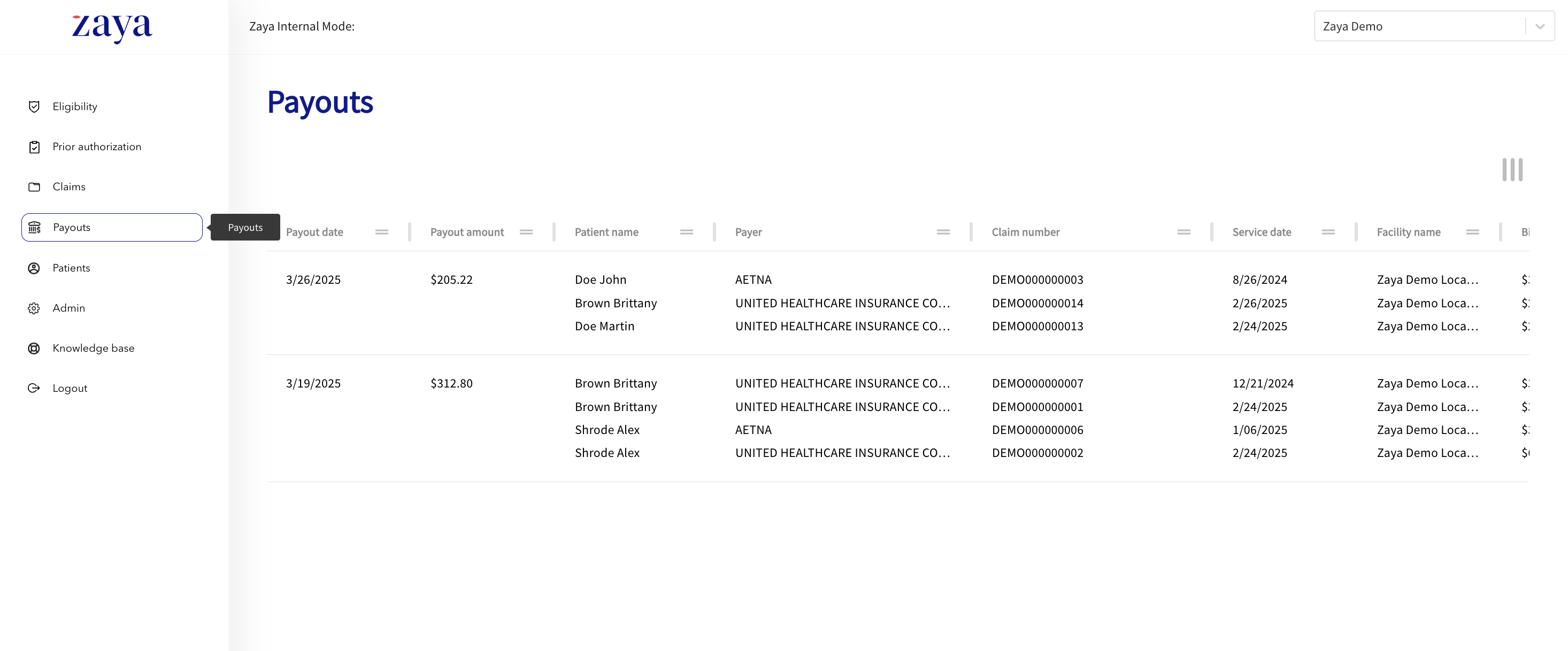Click the Admin gear icon
The width and height of the screenshot is (1568, 651).
[34, 308]
